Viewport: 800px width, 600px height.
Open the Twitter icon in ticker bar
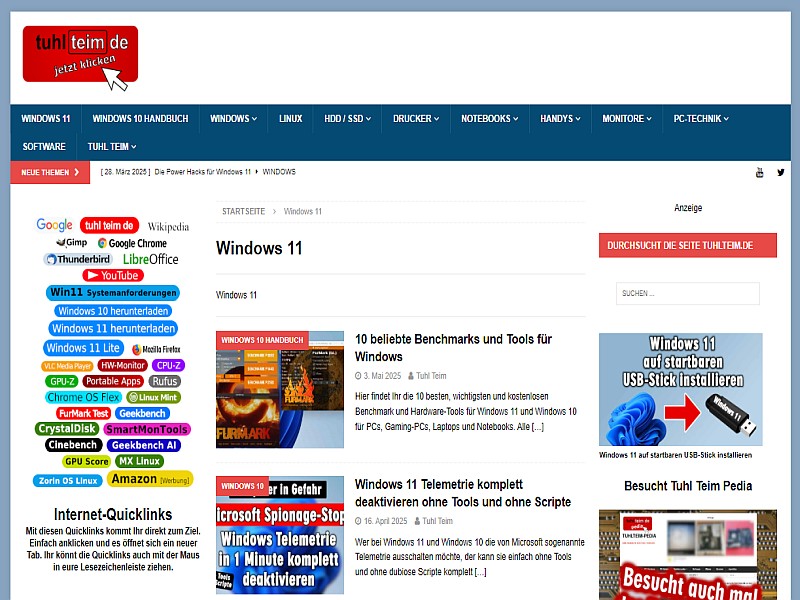[x=781, y=172]
